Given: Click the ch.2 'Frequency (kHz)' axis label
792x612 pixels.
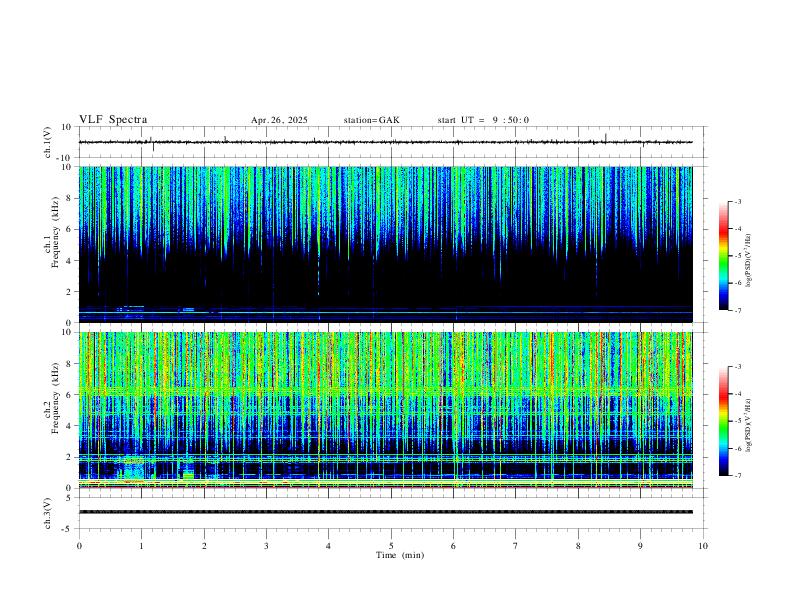Looking at the screenshot, I should click(56, 398).
